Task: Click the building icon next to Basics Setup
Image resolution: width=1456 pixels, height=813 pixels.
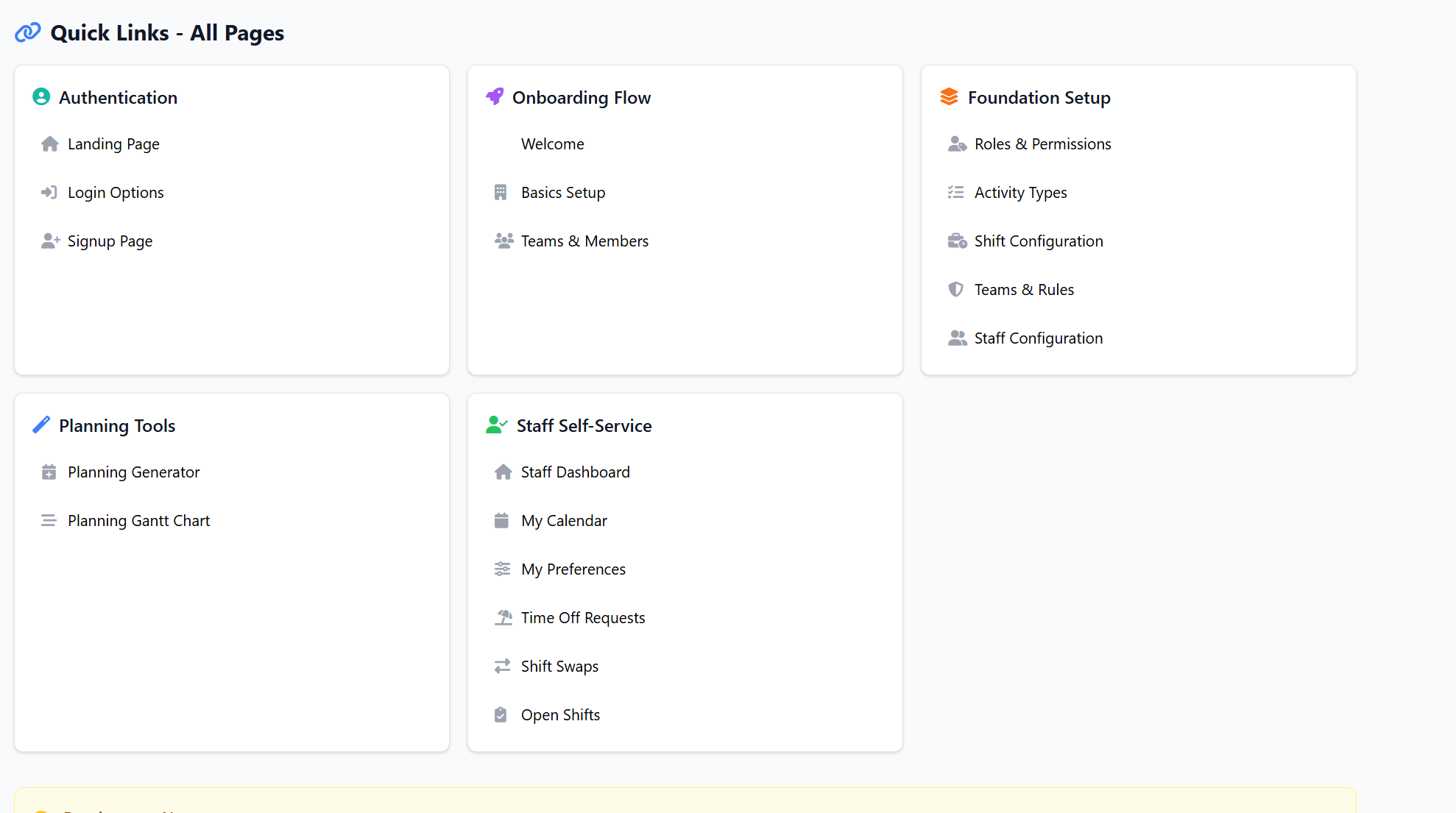Action: coord(501,193)
